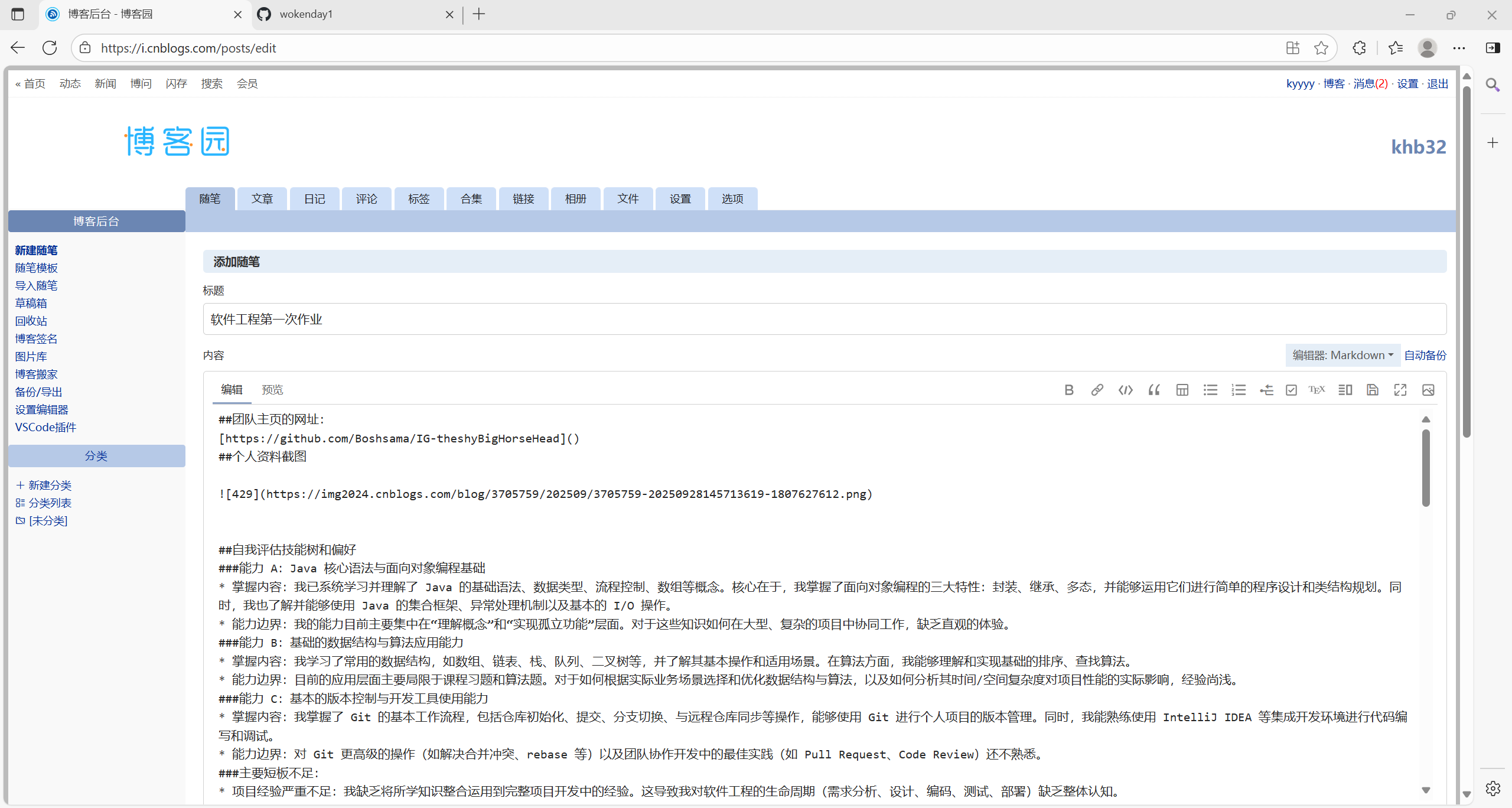The width and height of the screenshot is (1512, 808).
Task: Add a blockquote with the quote icon
Action: point(1153,390)
